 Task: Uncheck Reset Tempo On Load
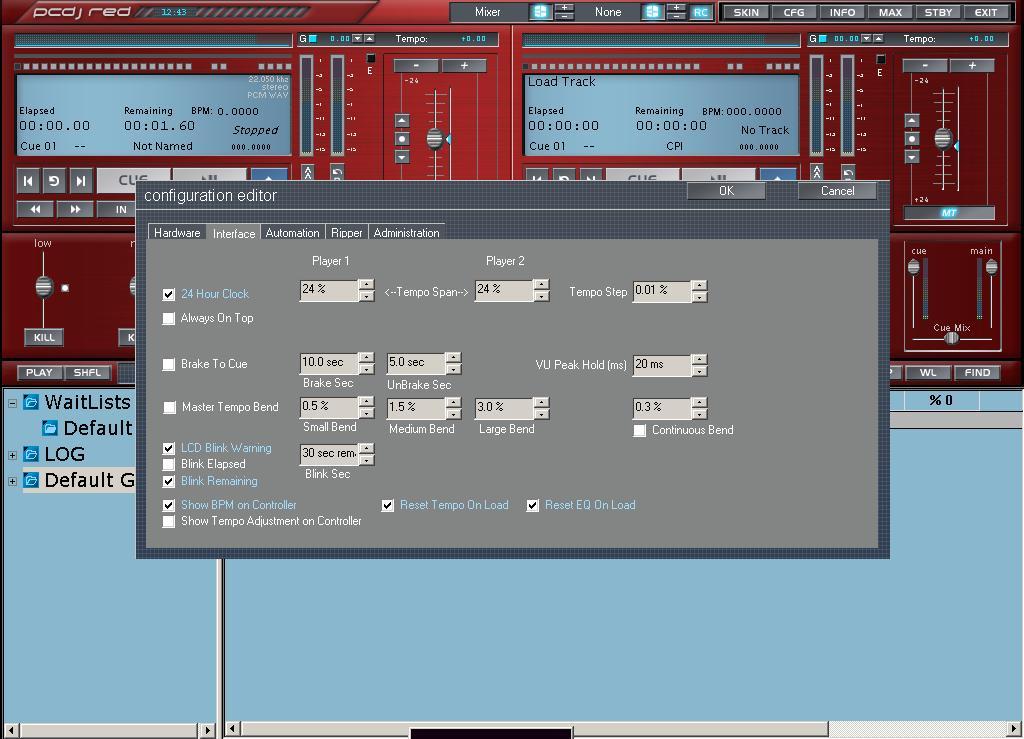pos(388,505)
